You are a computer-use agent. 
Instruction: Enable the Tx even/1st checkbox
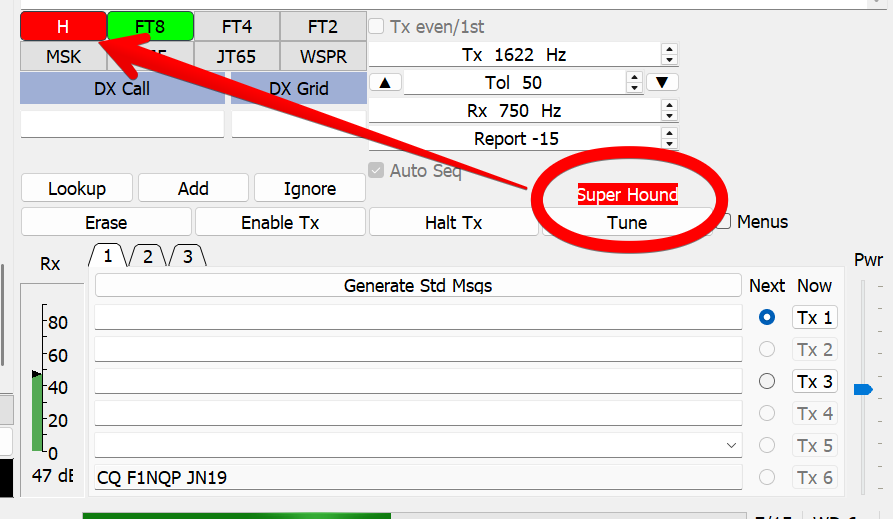click(x=377, y=27)
